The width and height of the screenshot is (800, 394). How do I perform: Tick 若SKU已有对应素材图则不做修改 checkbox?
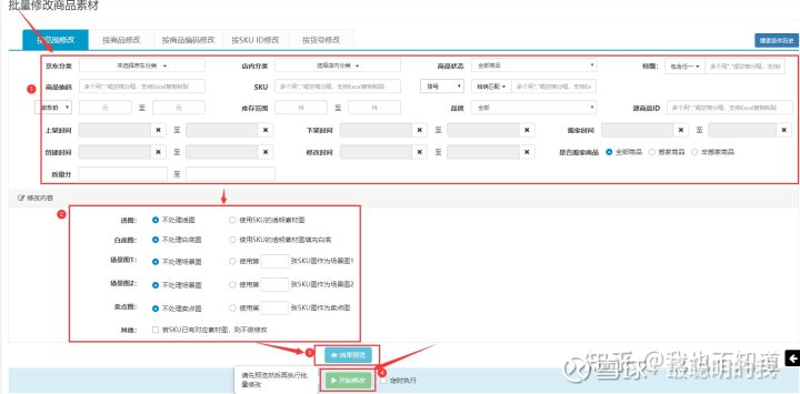(156, 330)
